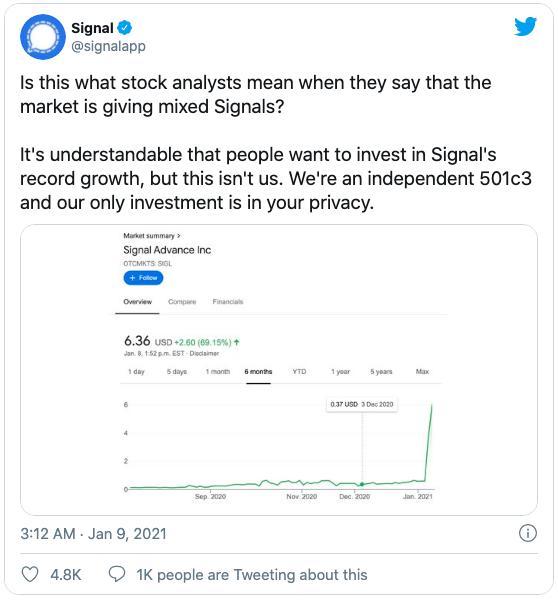This screenshot has width=558, height=600.
Task: Click the plus icon on Follow button
Action: pyautogui.click(x=132, y=278)
